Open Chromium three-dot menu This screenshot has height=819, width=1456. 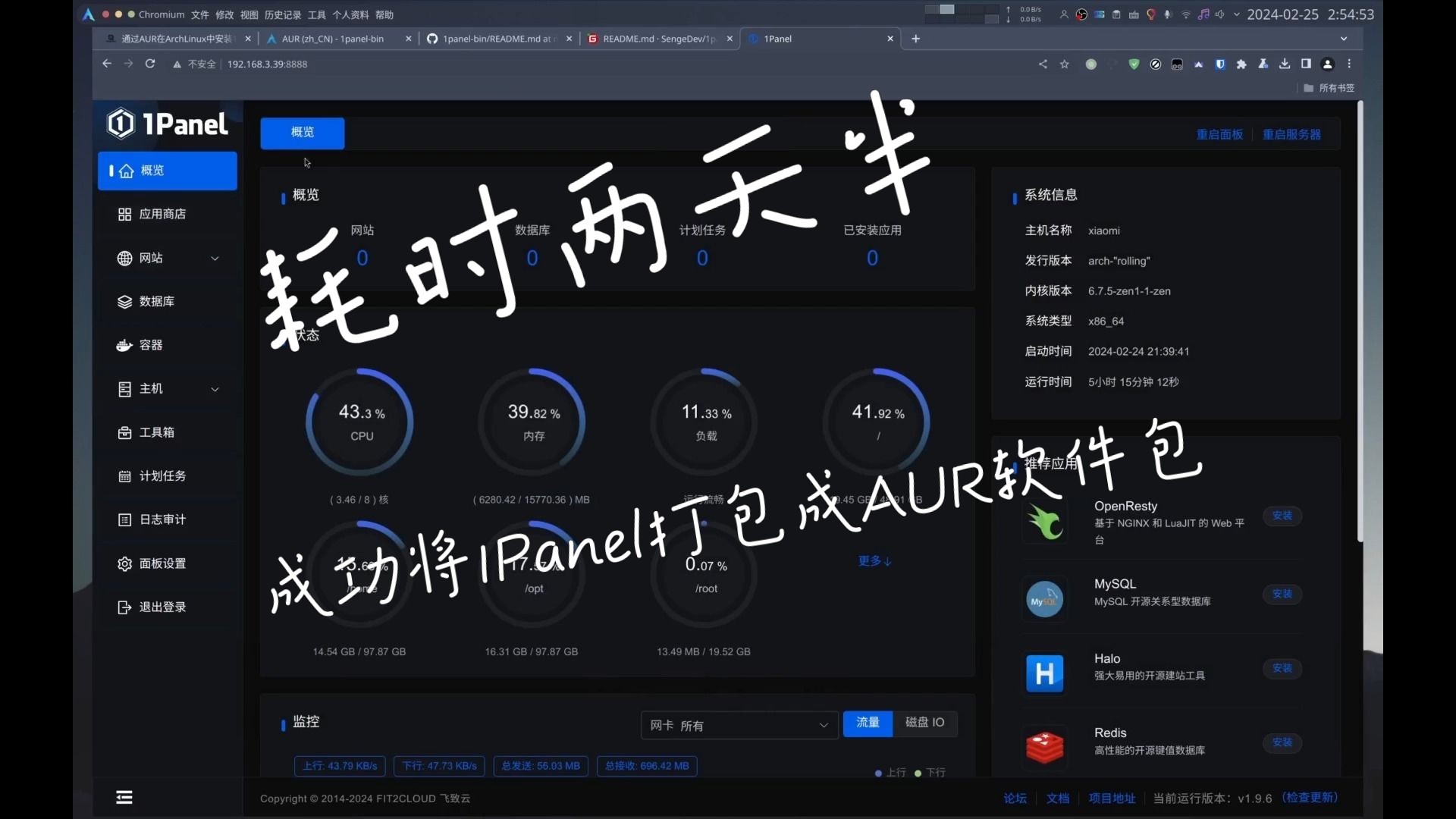coord(1349,64)
